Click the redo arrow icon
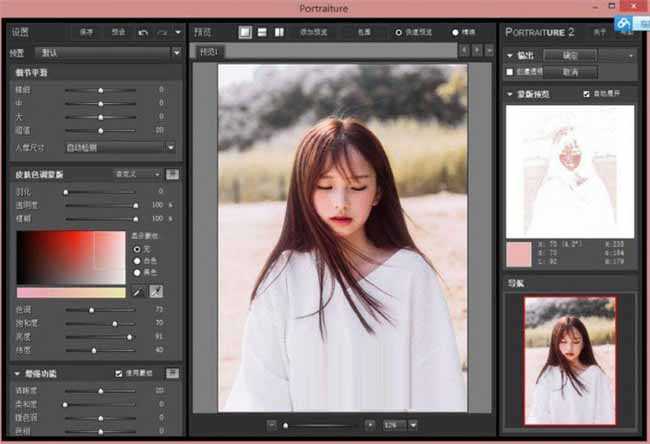This screenshot has height=444, width=650. 162,32
